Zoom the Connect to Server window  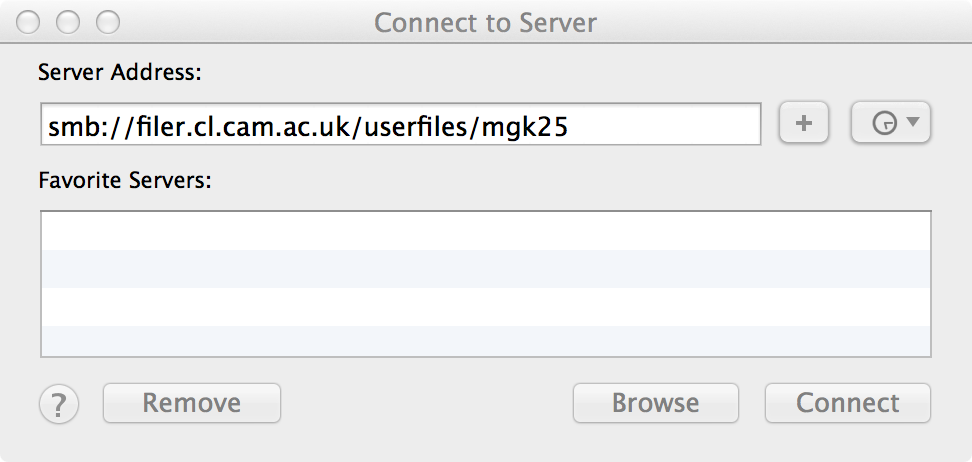(107, 21)
